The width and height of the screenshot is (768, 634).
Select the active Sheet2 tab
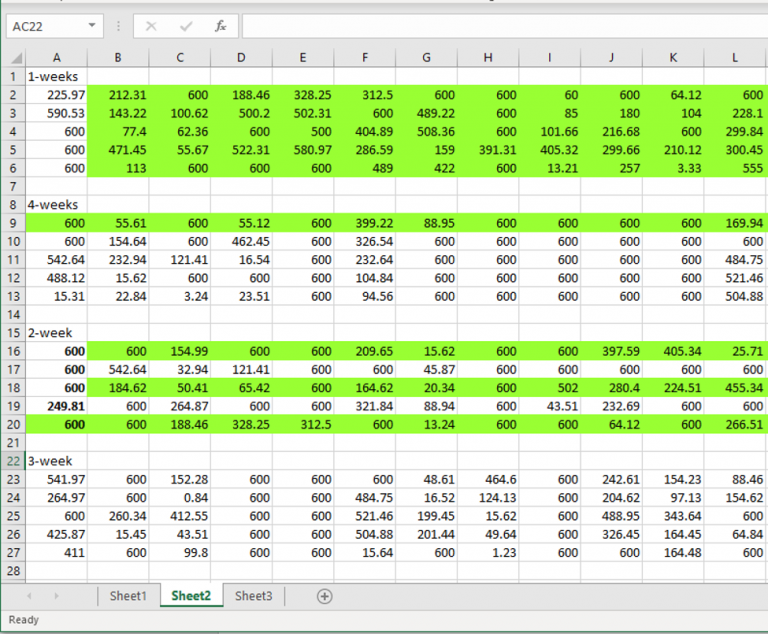pos(190,596)
